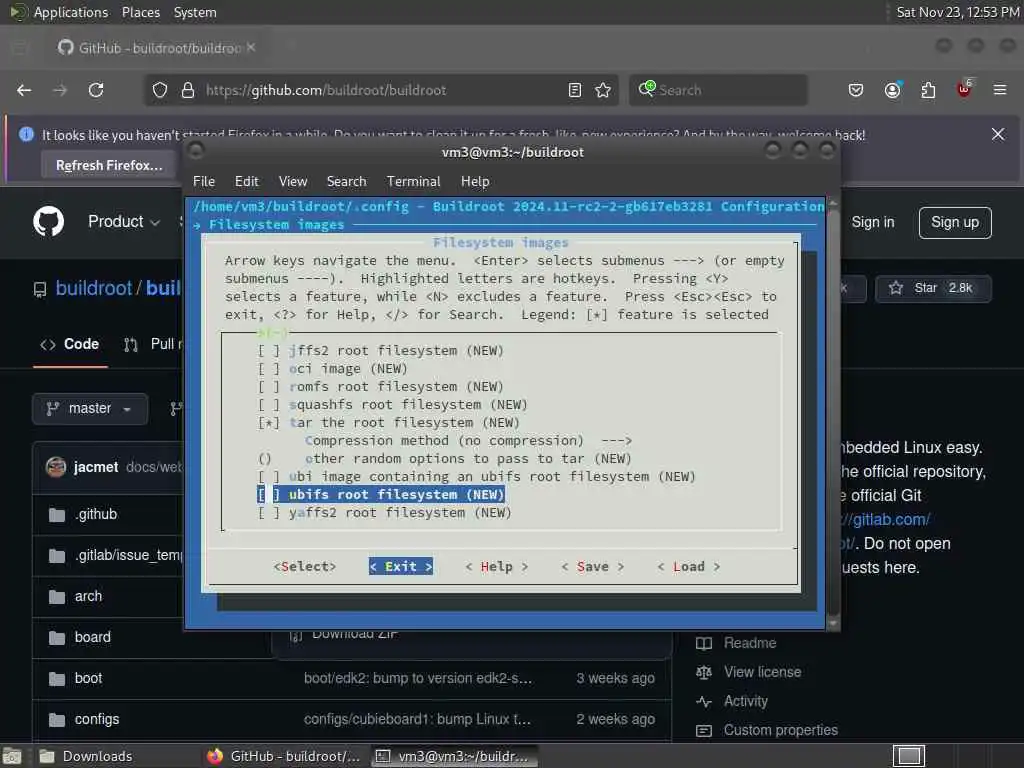Screen dimensions: 1024x768
Task: Toggle tar the root filesystem checkbox
Action: 268,423
